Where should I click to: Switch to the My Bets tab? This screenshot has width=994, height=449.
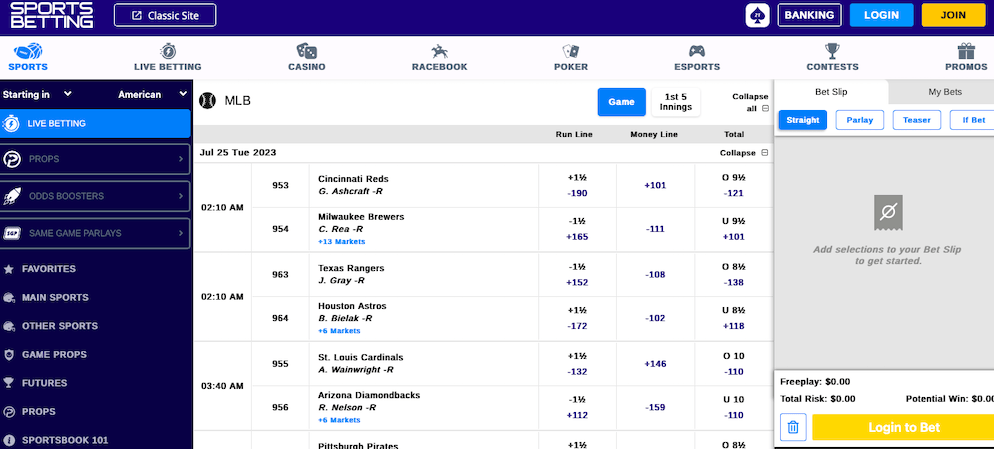point(945,92)
